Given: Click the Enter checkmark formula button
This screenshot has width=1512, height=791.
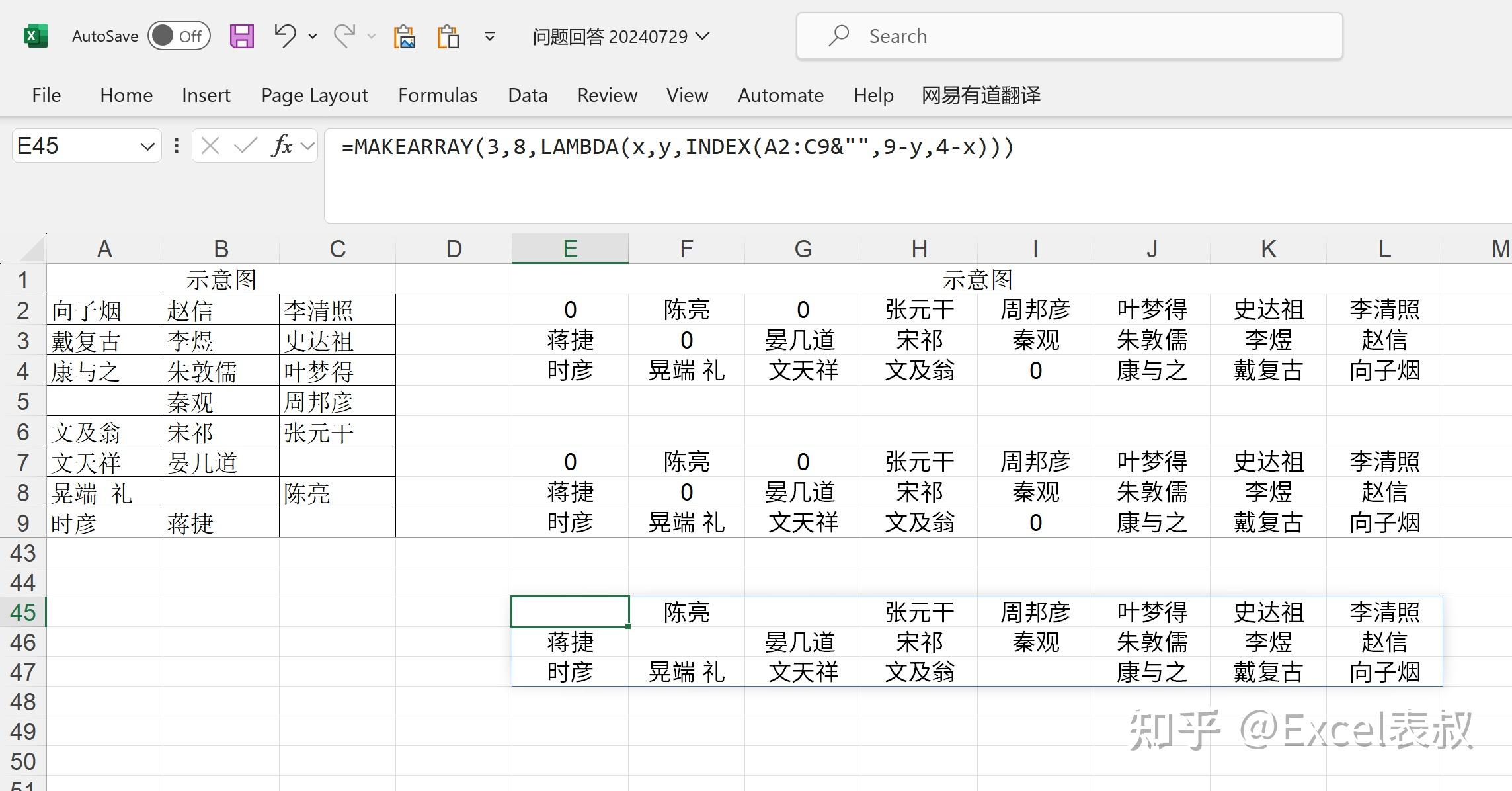Looking at the screenshot, I should (x=245, y=146).
